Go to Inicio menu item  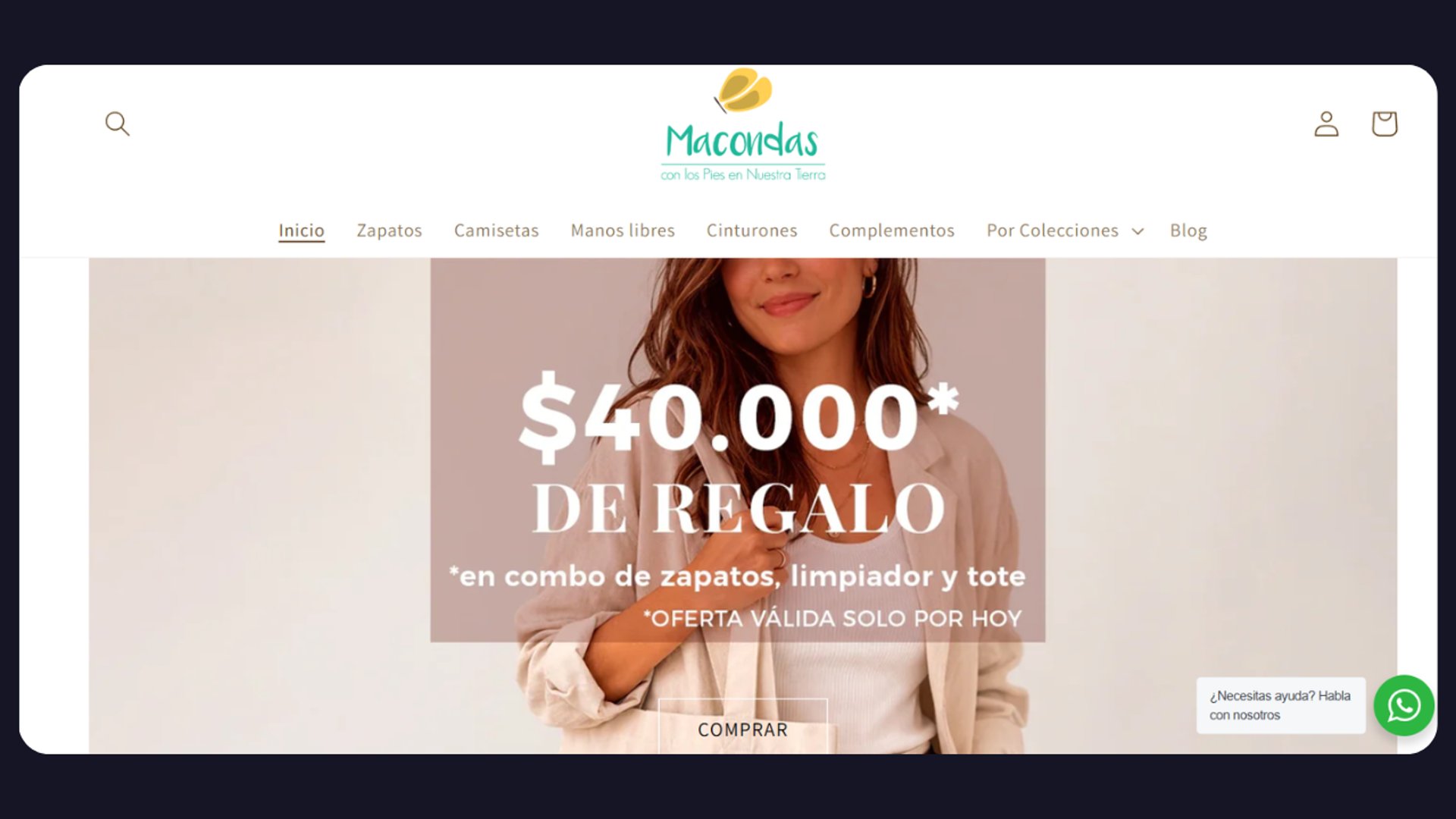point(301,231)
